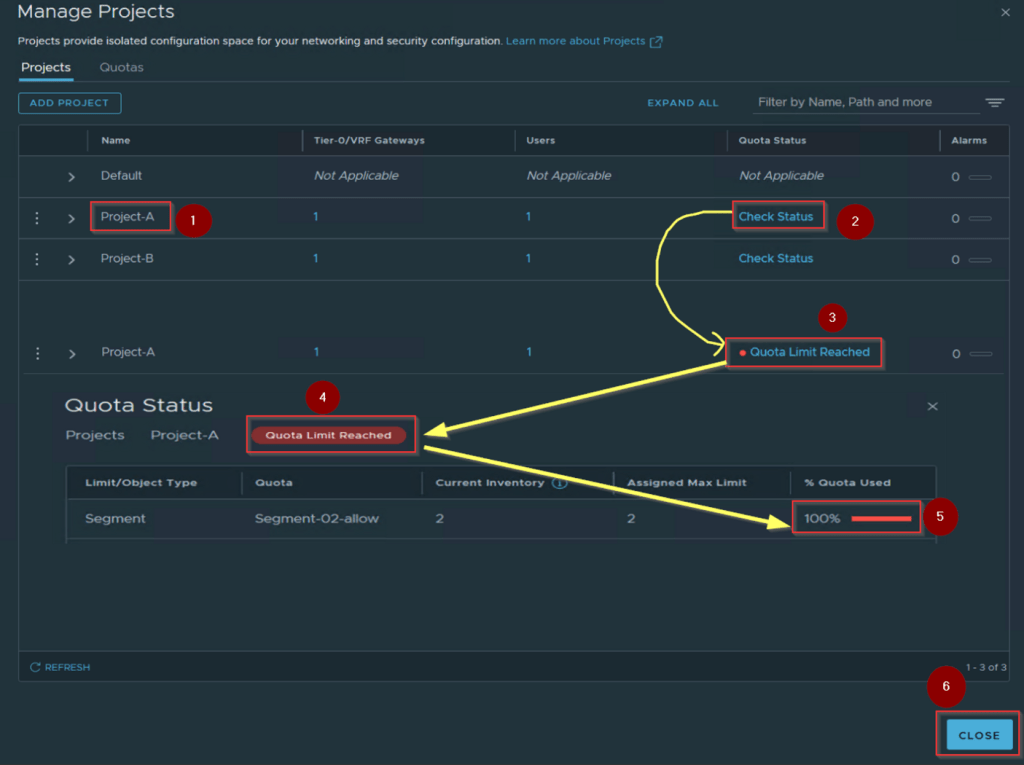This screenshot has height=765, width=1024.
Task: Click the info icon next to Current Inventory
Action: 560,483
